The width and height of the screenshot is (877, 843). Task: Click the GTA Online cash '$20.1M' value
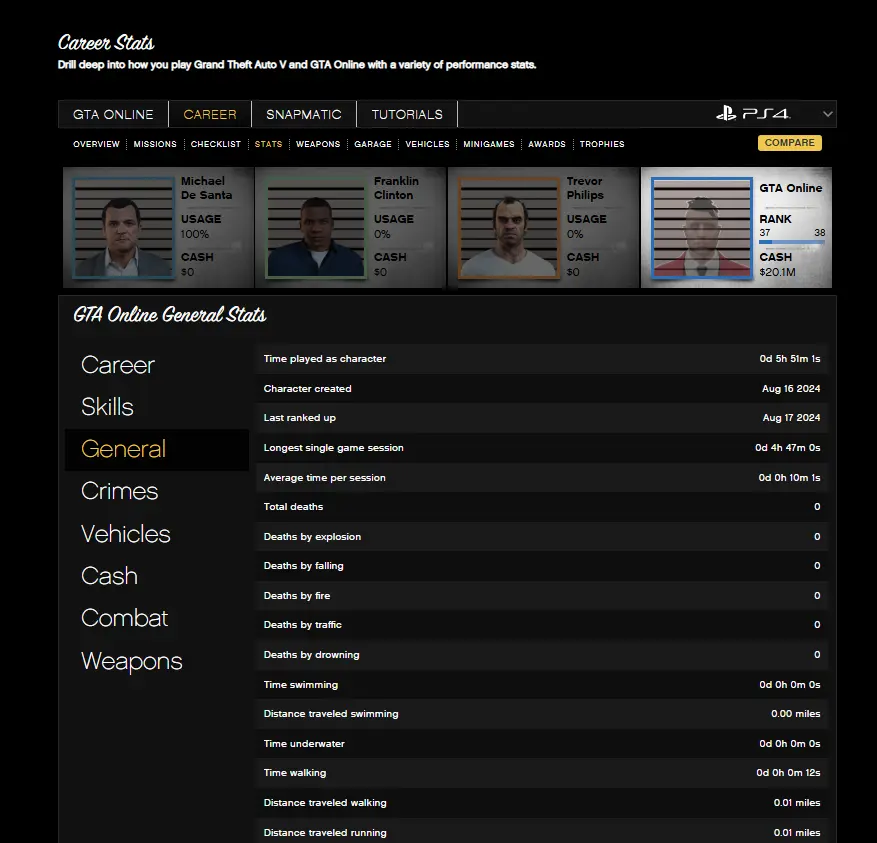point(777,272)
